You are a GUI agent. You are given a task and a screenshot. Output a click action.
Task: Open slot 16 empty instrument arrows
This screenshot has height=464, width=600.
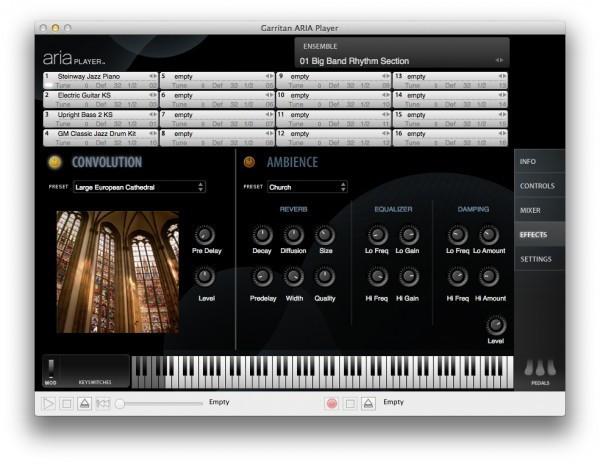pos(502,133)
